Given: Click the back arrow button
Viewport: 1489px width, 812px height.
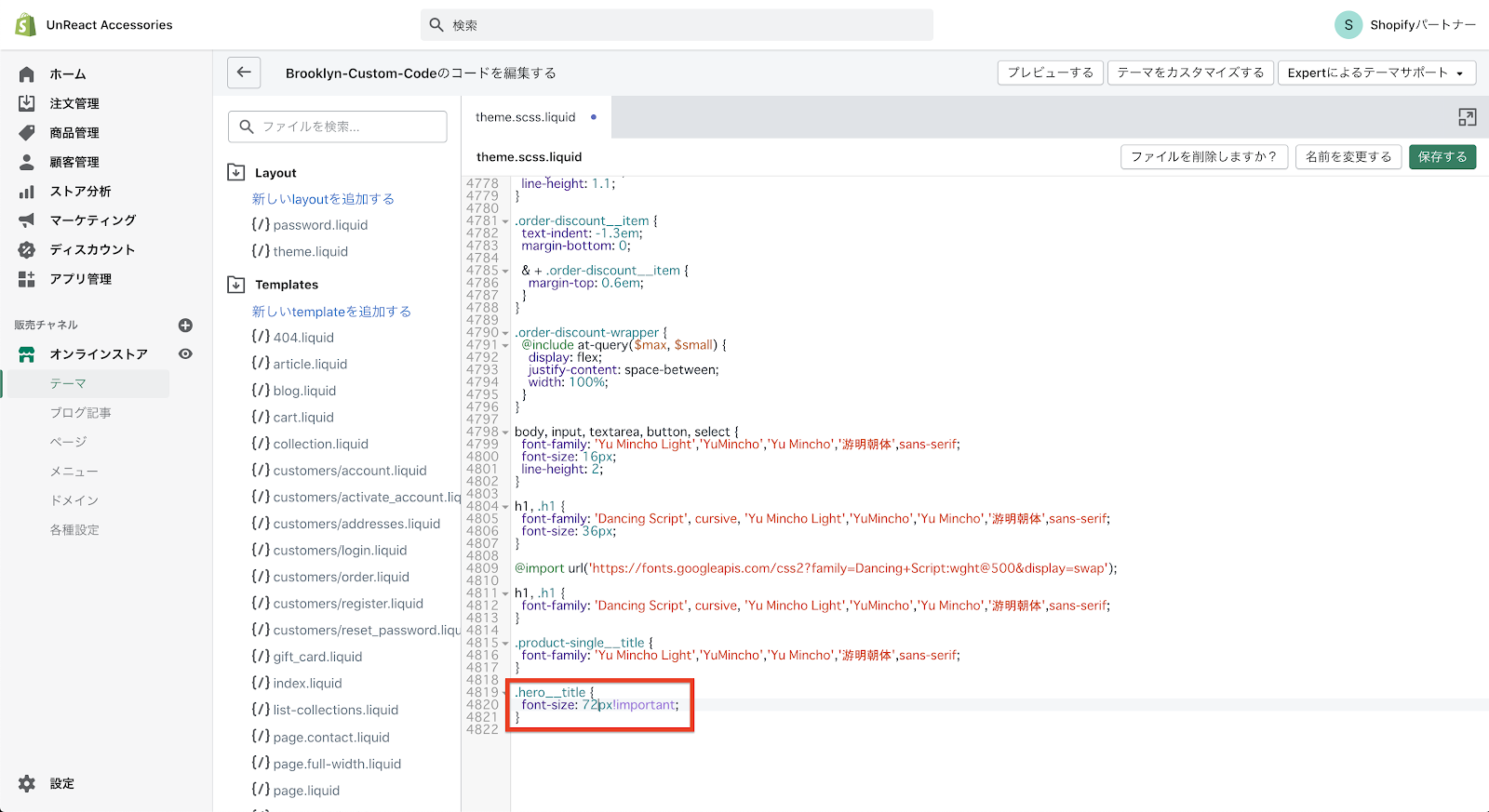Looking at the screenshot, I should (x=244, y=73).
